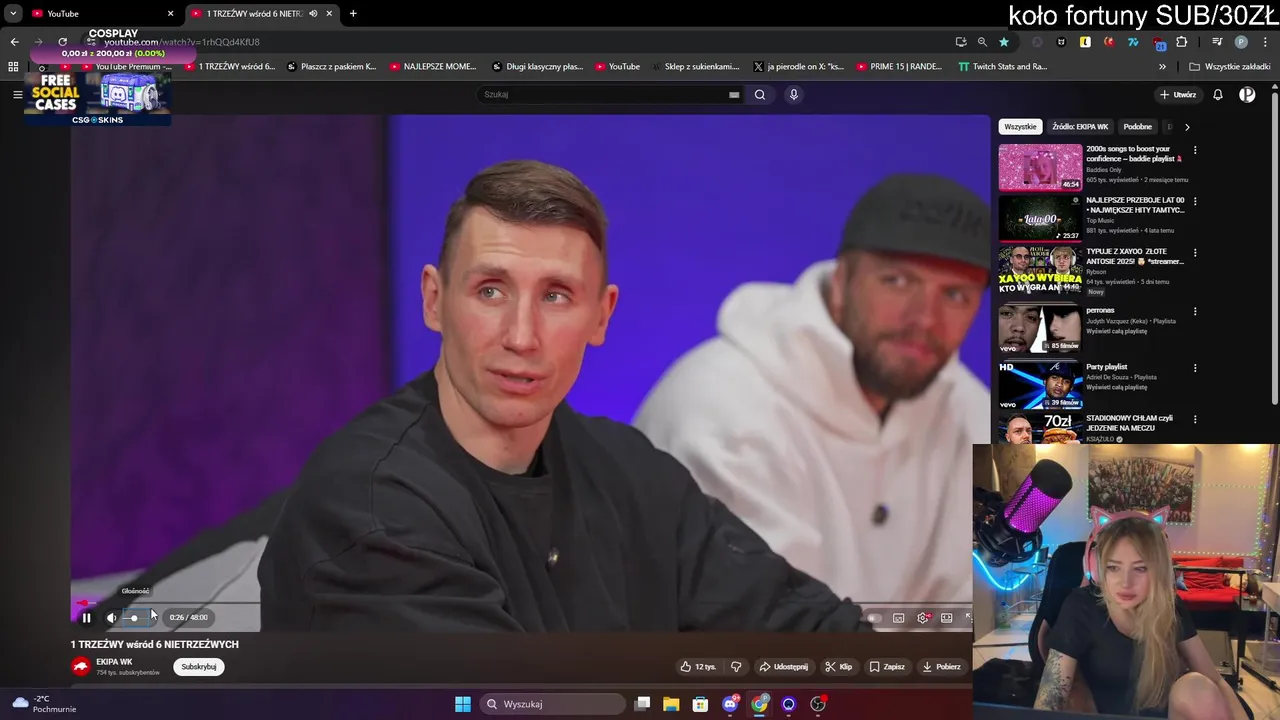
Task: Open NAJLEPSZE PRZEBOJE LAT 00 video title
Action: click(1135, 205)
